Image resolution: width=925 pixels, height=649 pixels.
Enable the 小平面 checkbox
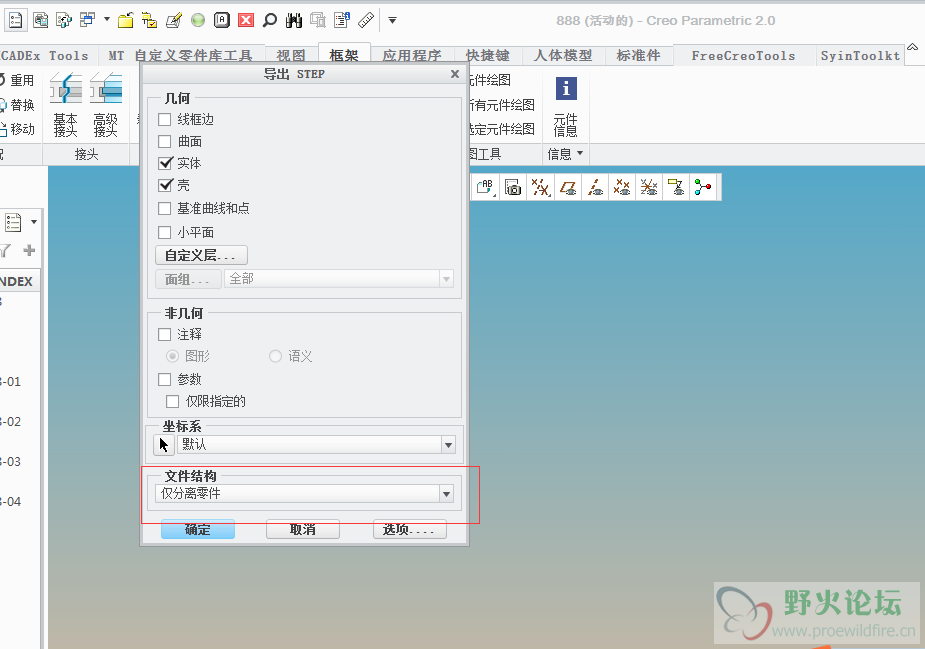(165, 232)
